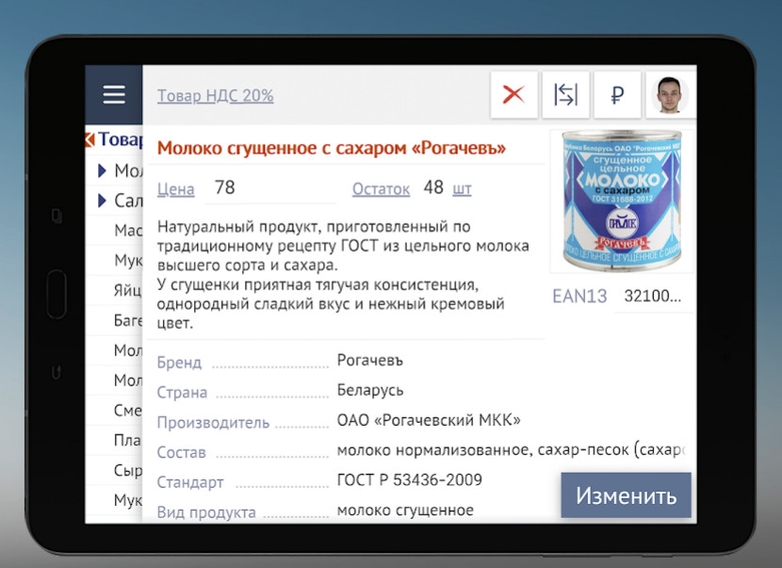The image size is (782, 568).
Task: Open the user profile avatar
Action: coord(670,95)
